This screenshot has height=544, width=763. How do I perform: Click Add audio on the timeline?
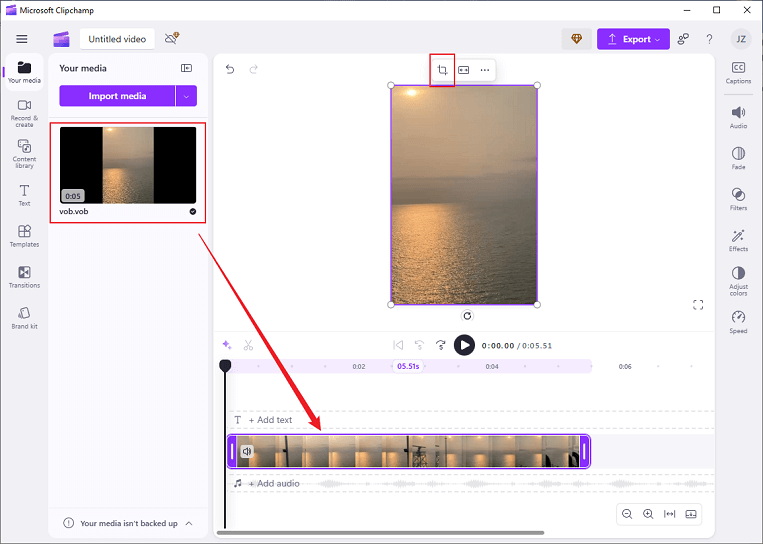pos(274,483)
